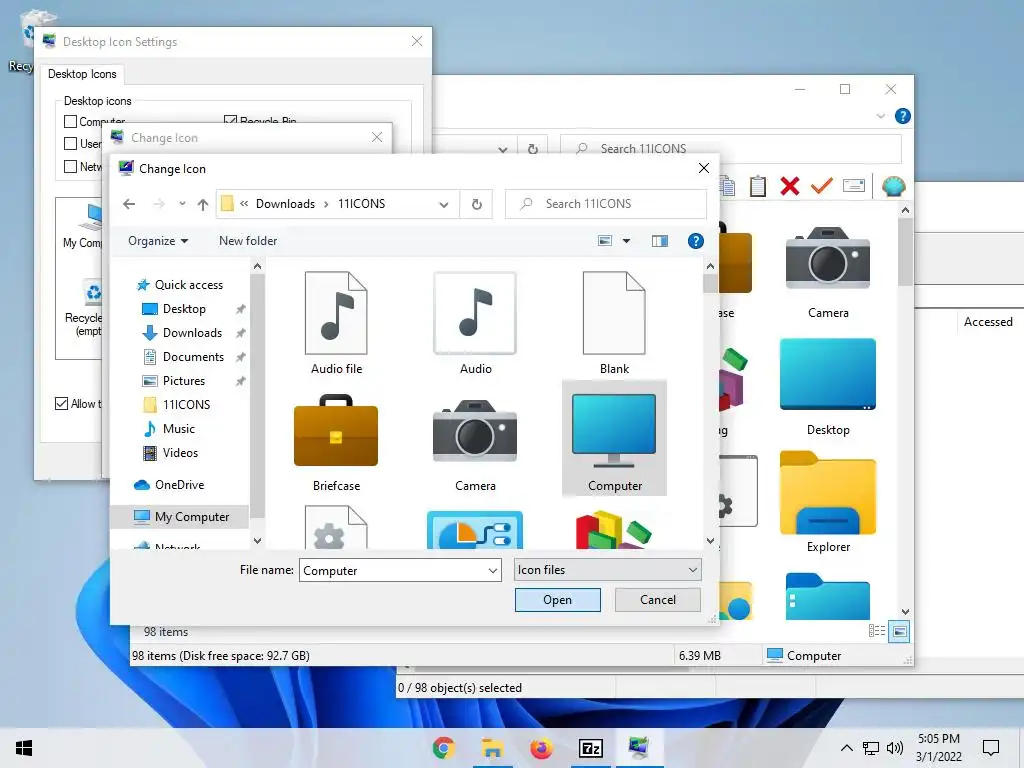The image size is (1024, 768).
Task: Click the File name input field
Action: 393,571
